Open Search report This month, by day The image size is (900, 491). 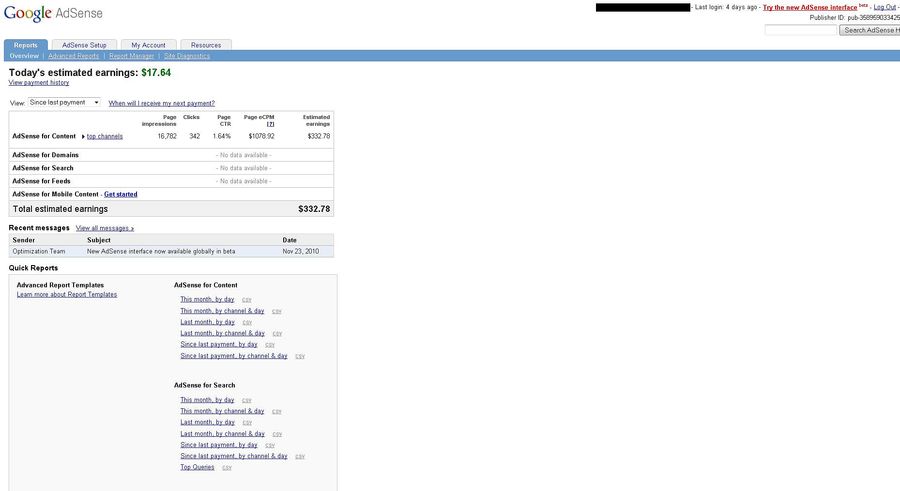pyautogui.click(x=207, y=400)
